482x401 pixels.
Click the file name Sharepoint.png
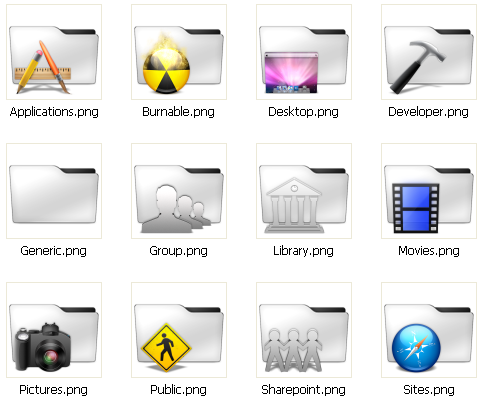[303, 390]
